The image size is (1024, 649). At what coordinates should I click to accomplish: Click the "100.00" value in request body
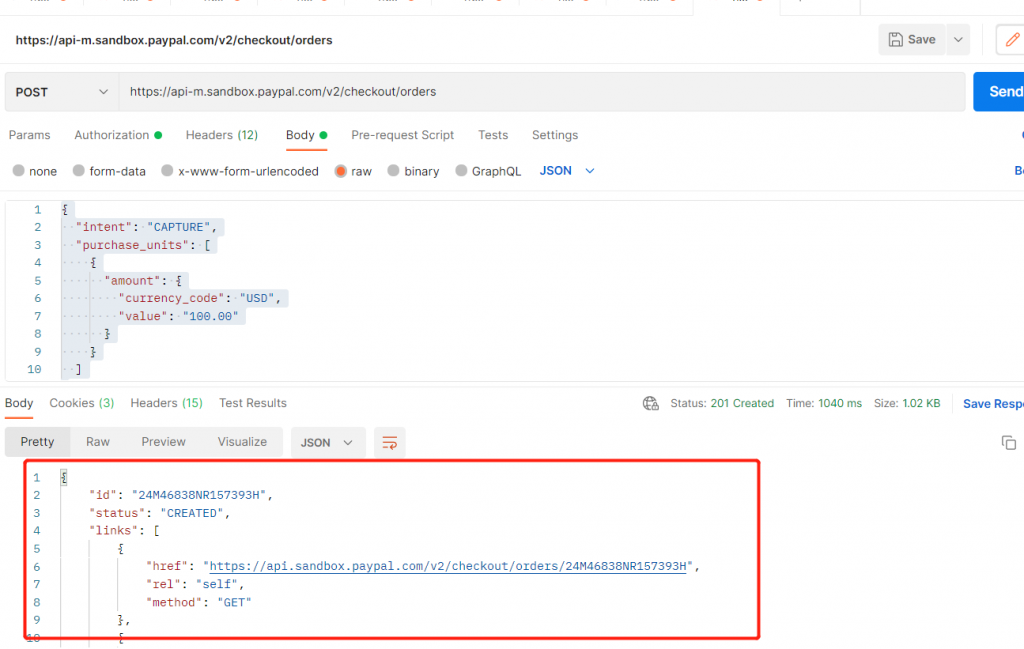(210, 317)
